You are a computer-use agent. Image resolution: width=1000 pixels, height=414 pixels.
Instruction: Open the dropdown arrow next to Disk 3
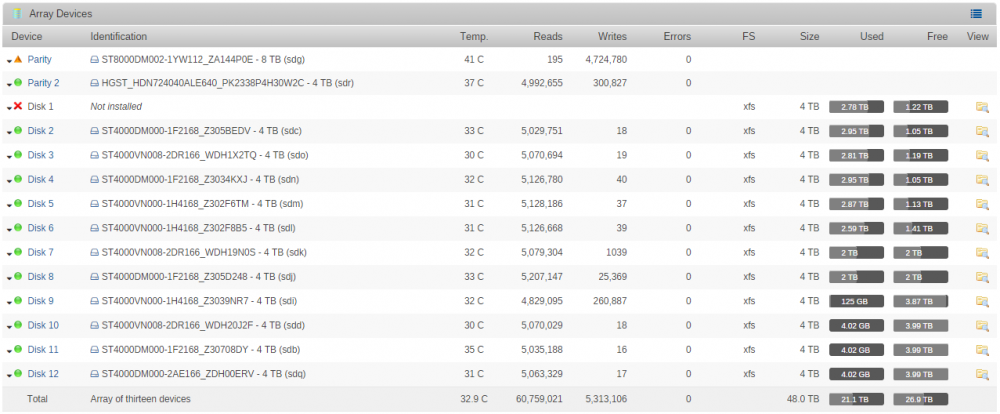(9, 158)
